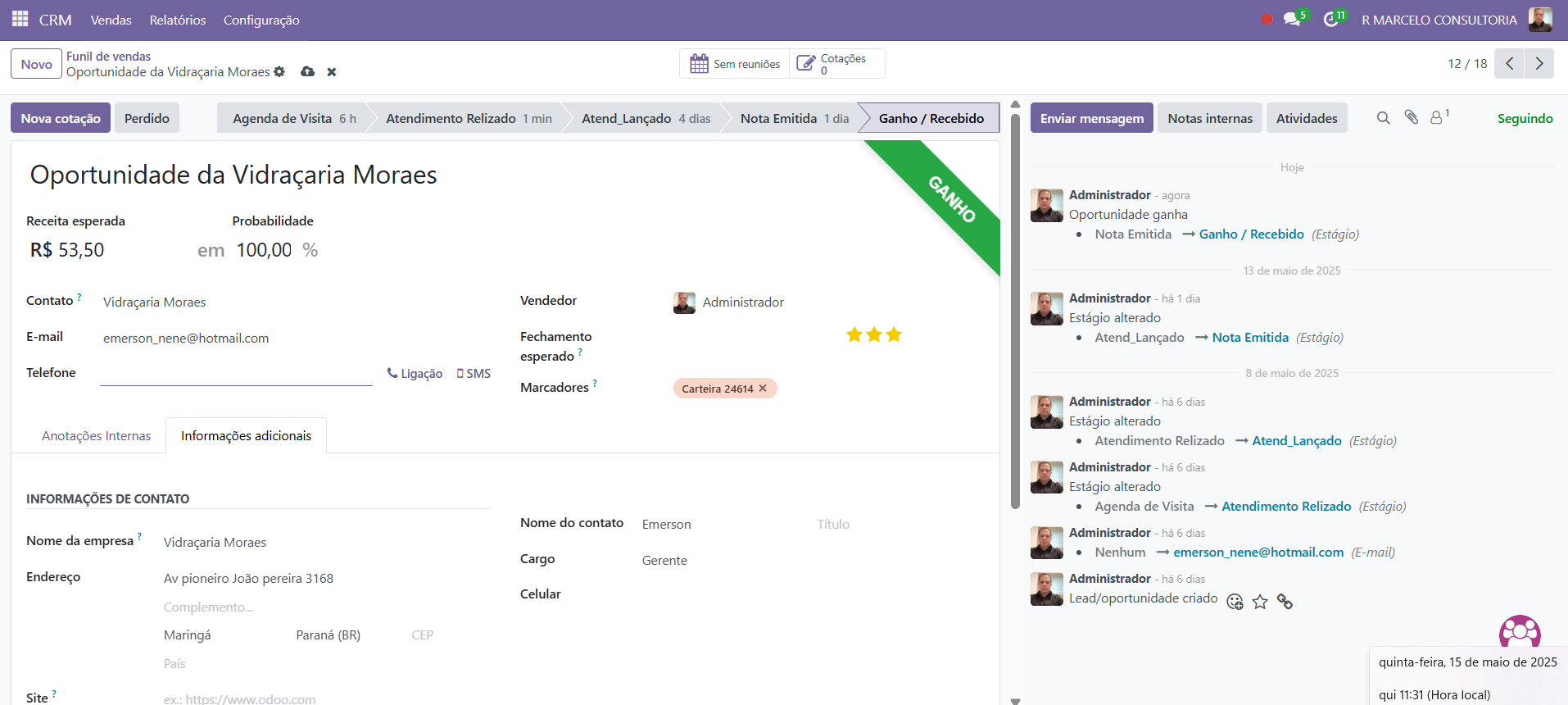Click the gear icon beside the opportunity name
The height and width of the screenshot is (705, 1568).
tap(279, 72)
